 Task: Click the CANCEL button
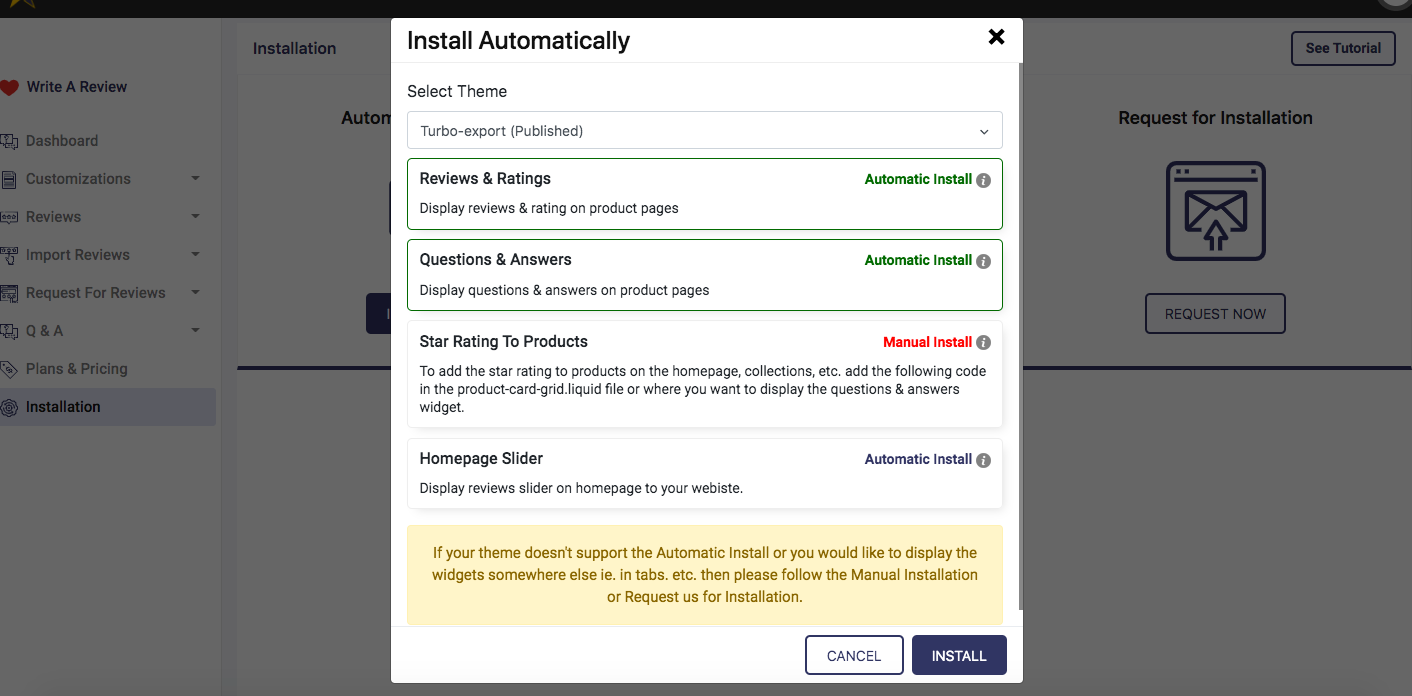[x=854, y=656]
